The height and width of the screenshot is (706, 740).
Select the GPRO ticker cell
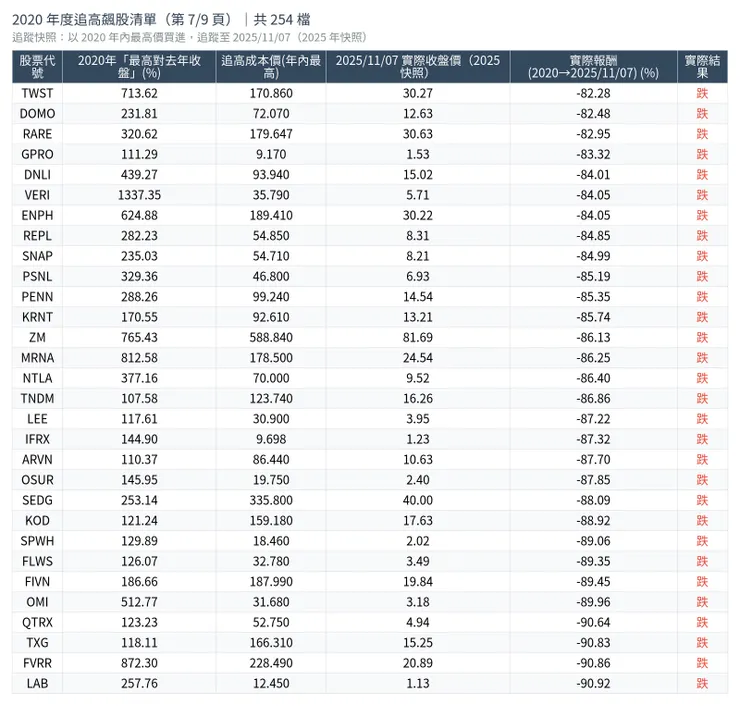37,154
